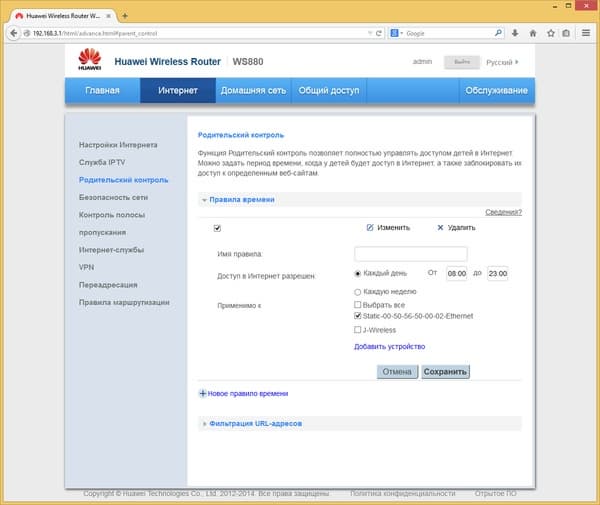The height and width of the screenshot is (505, 600).
Task: Open Безопасность сети in the sidebar
Action: (113, 197)
